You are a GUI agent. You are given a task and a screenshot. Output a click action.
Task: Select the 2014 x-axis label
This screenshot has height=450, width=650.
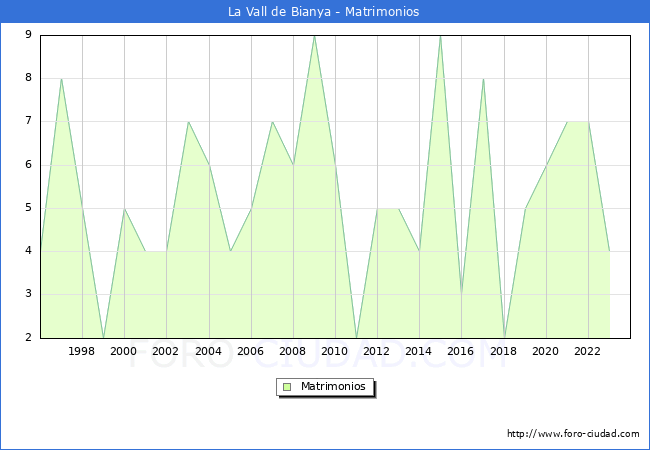(x=419, y=351)
